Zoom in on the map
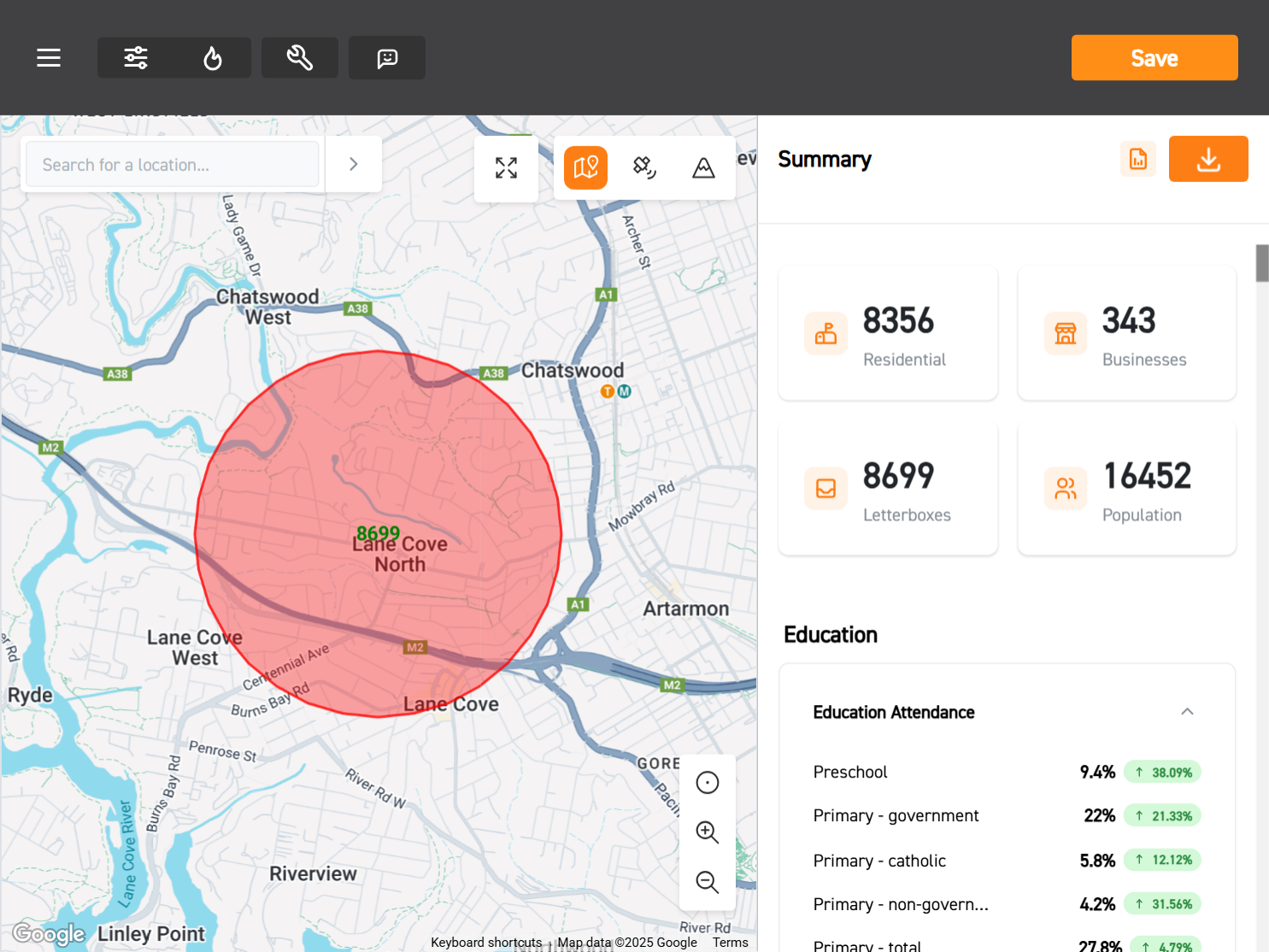1269x952 pixels. coord(707,832)
